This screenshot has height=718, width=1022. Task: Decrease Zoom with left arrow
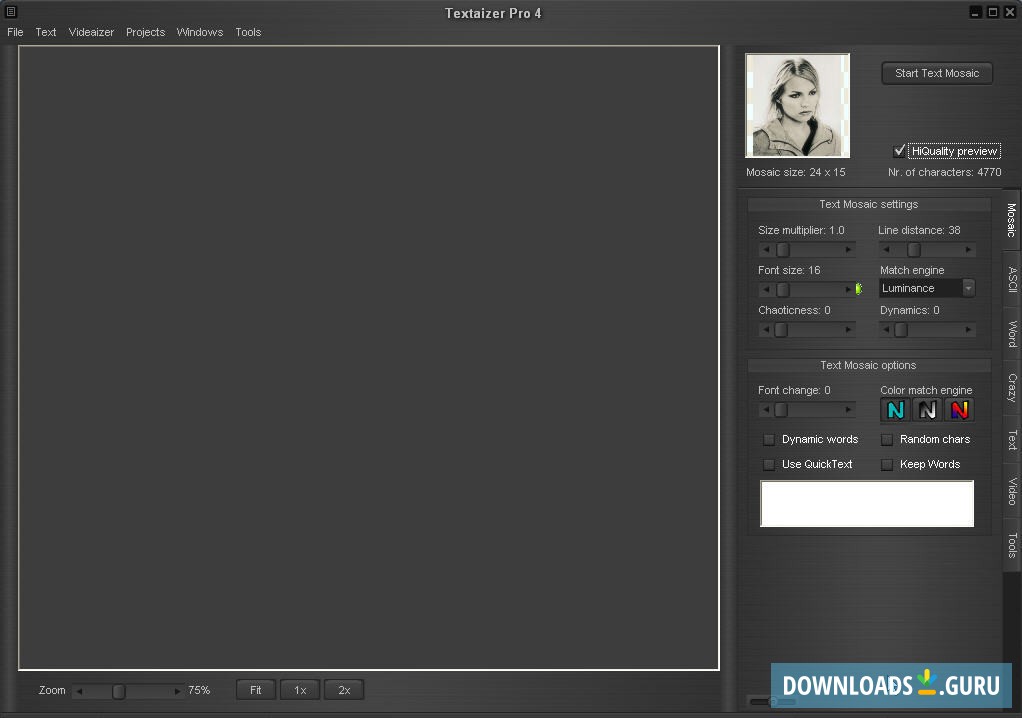point(80,691)
